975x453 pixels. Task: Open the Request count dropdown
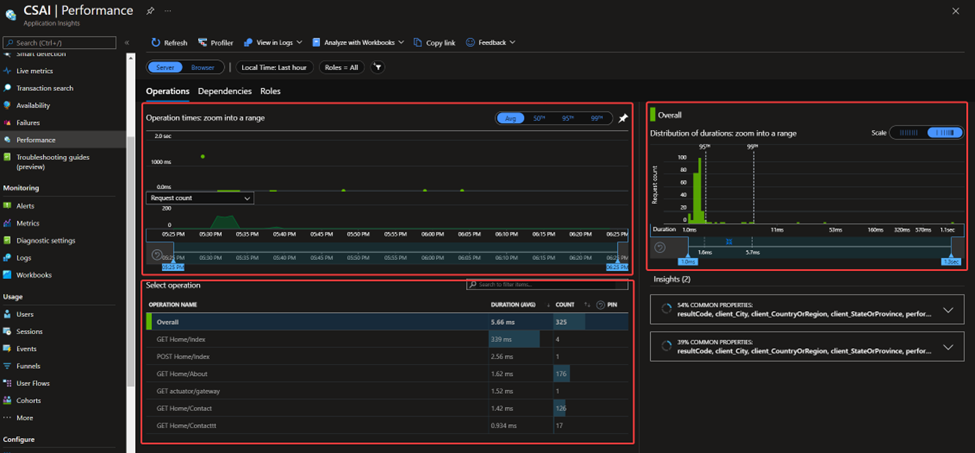click(200, 198)
